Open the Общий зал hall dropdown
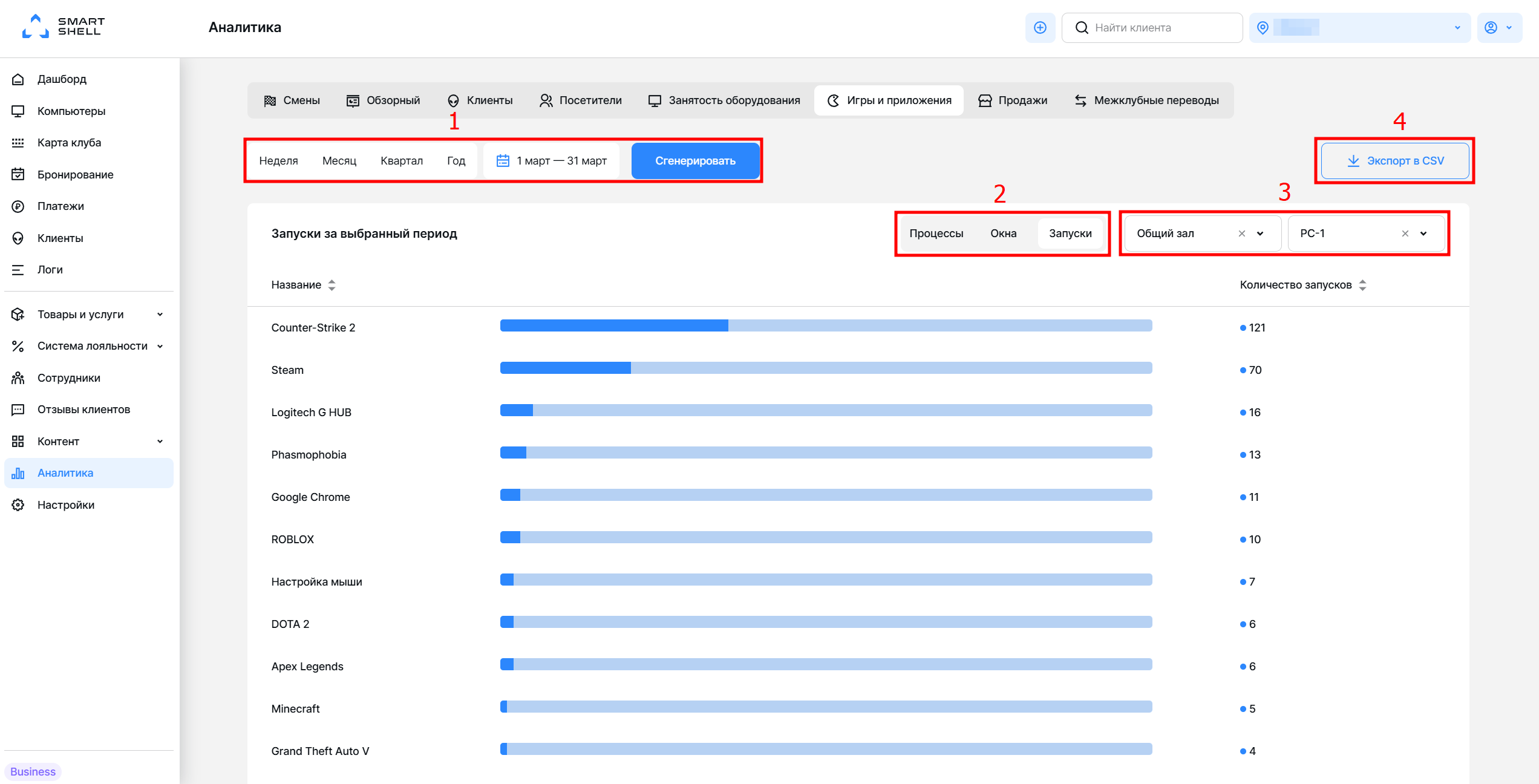The height and width of the screenshot is (784, 1539). click(1260, 234)
